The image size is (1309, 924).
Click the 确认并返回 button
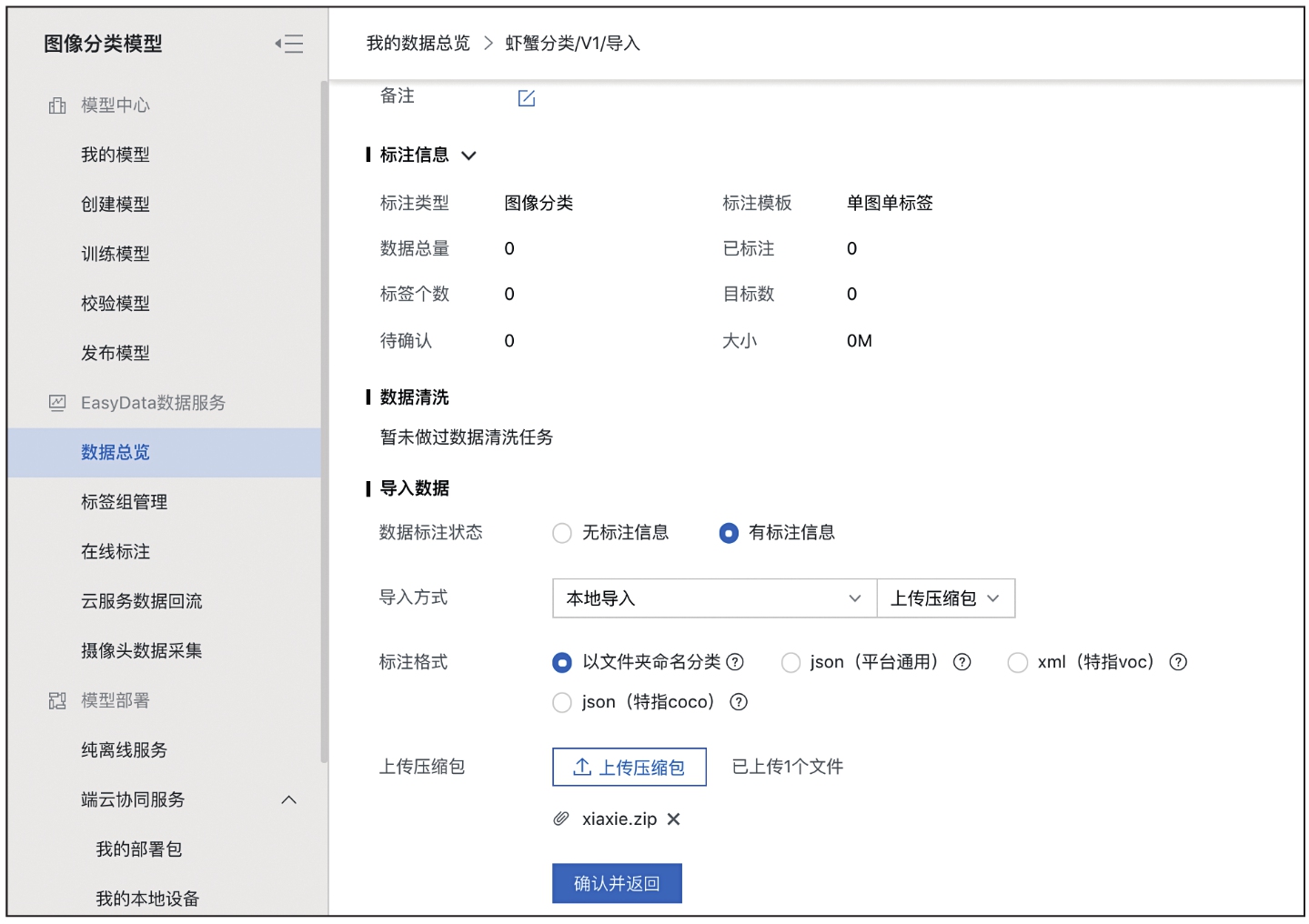tap(617, 884)
